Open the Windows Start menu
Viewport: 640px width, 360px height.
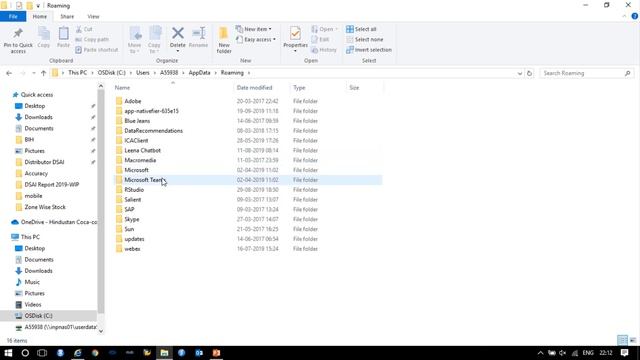click(x=8, y=353)
